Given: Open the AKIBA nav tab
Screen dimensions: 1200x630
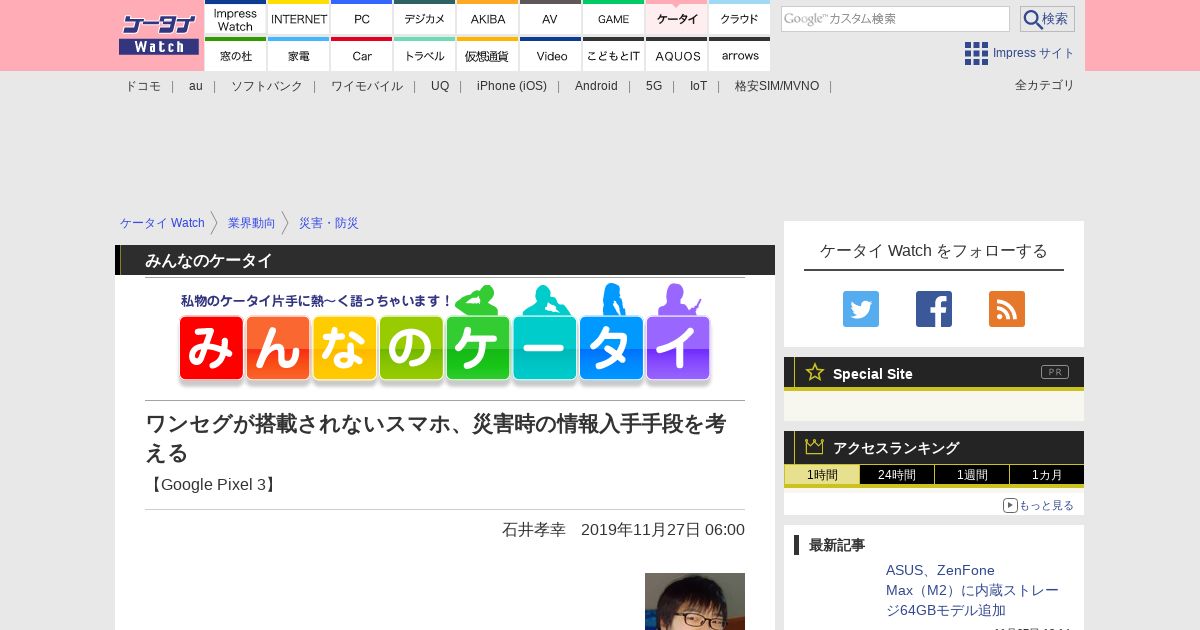Looking at the screenshot, I should click(x=488, y=18).
